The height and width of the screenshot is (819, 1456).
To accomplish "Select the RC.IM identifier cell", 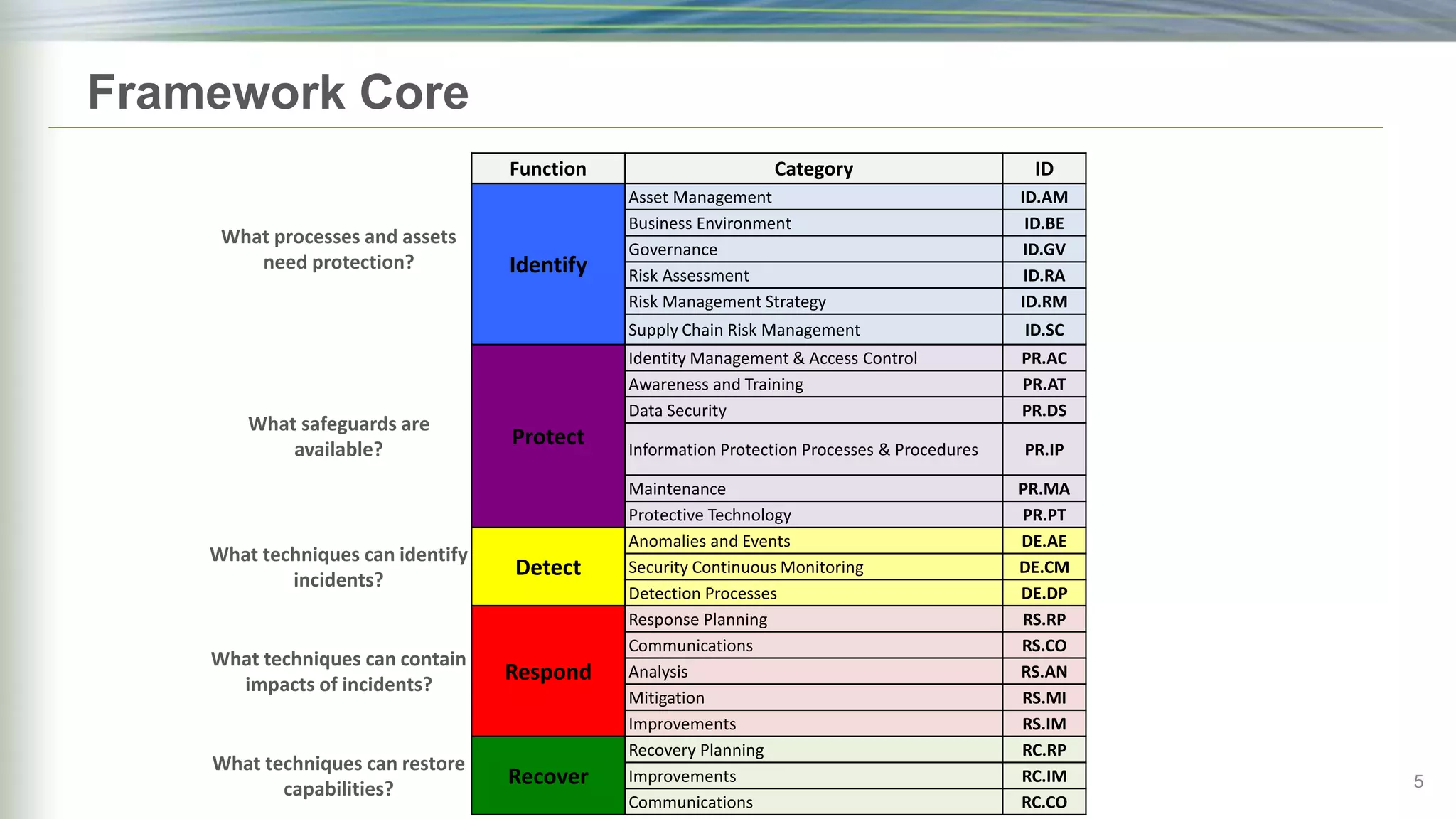I will (1044, 776).
